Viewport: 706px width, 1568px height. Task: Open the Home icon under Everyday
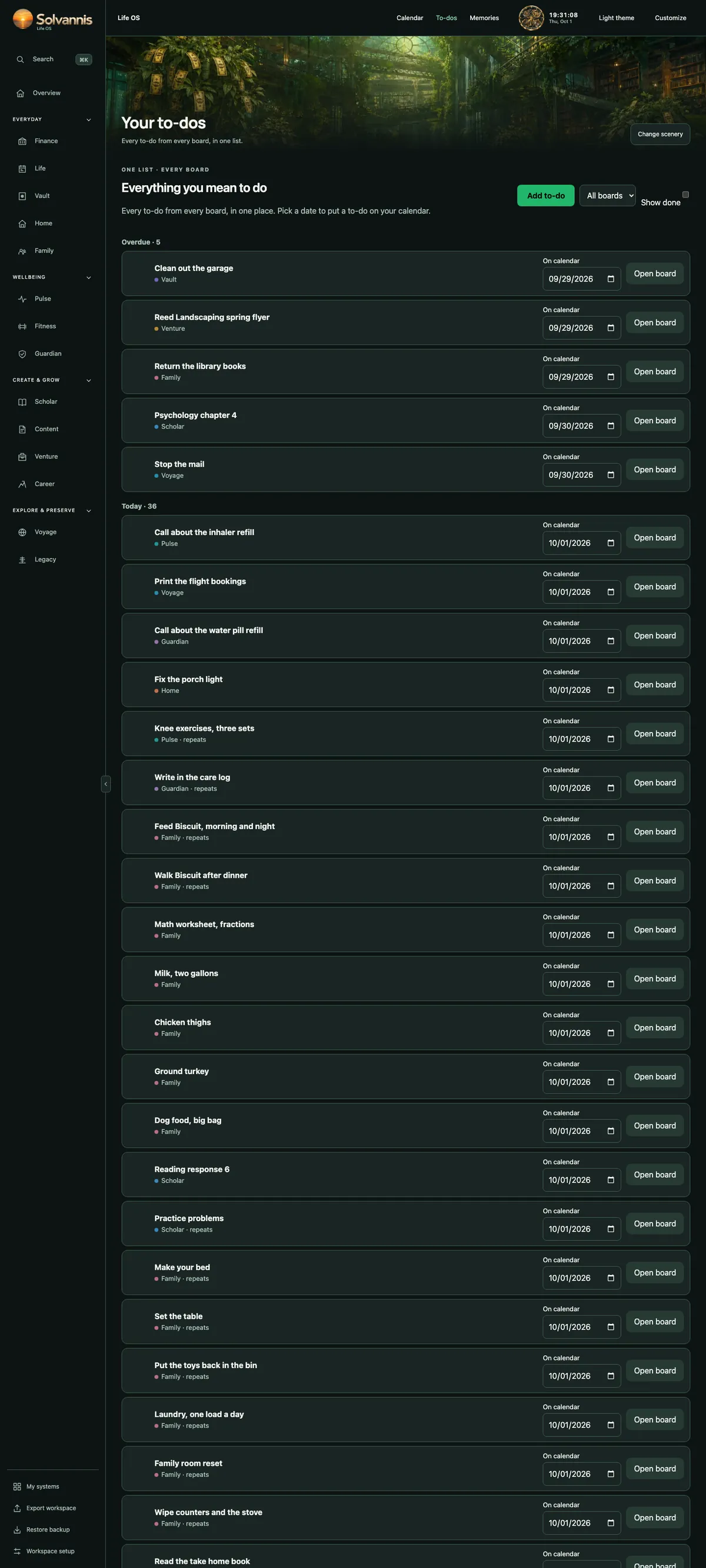click(x=22, y=223)
